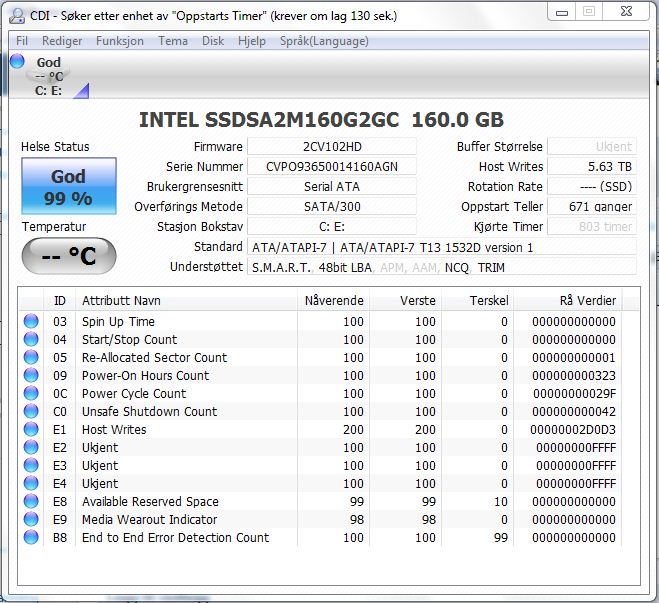Click the temperature -- °C indicator
Image resolution: width=659 pixels, height=603 pixels.
pos(69,256)
